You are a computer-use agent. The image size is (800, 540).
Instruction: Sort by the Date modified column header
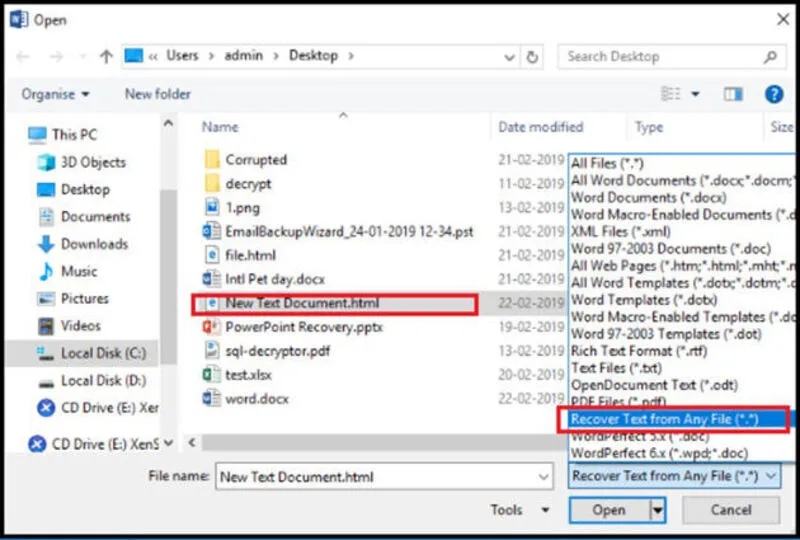tap(540, 127)
